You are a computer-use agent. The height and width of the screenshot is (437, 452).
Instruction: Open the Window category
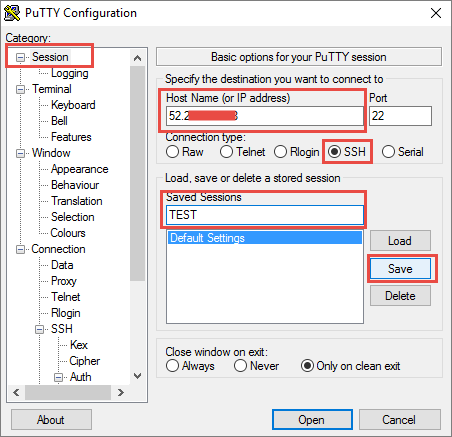pos(51,153)
